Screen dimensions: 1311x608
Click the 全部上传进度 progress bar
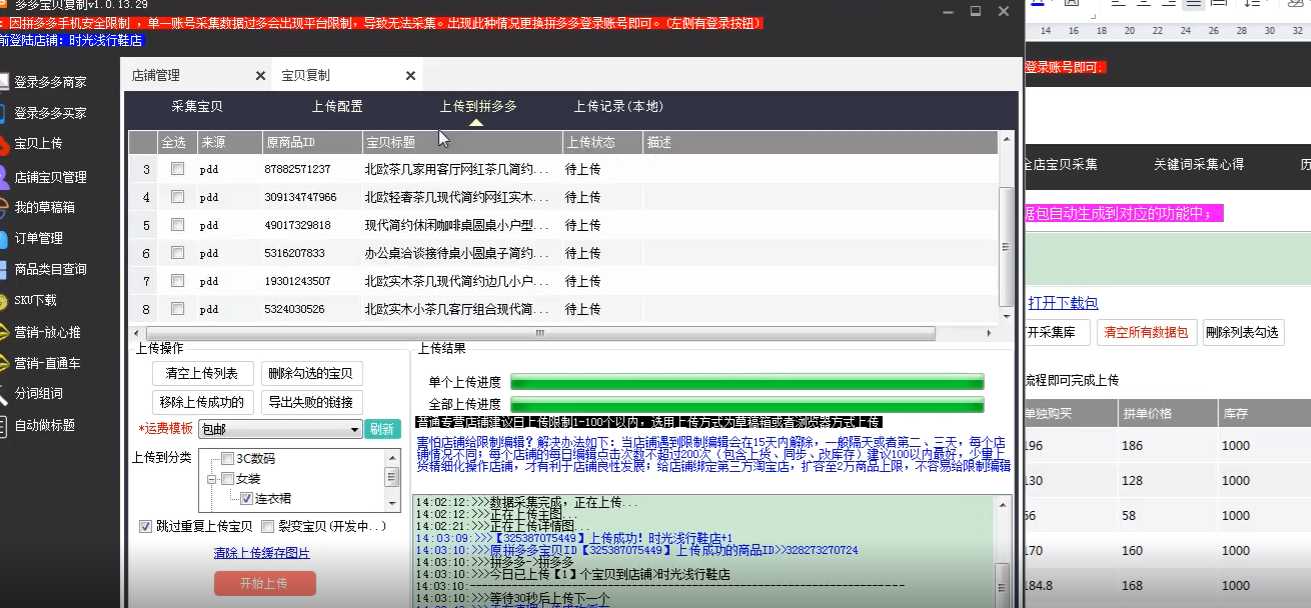(747, 404)
